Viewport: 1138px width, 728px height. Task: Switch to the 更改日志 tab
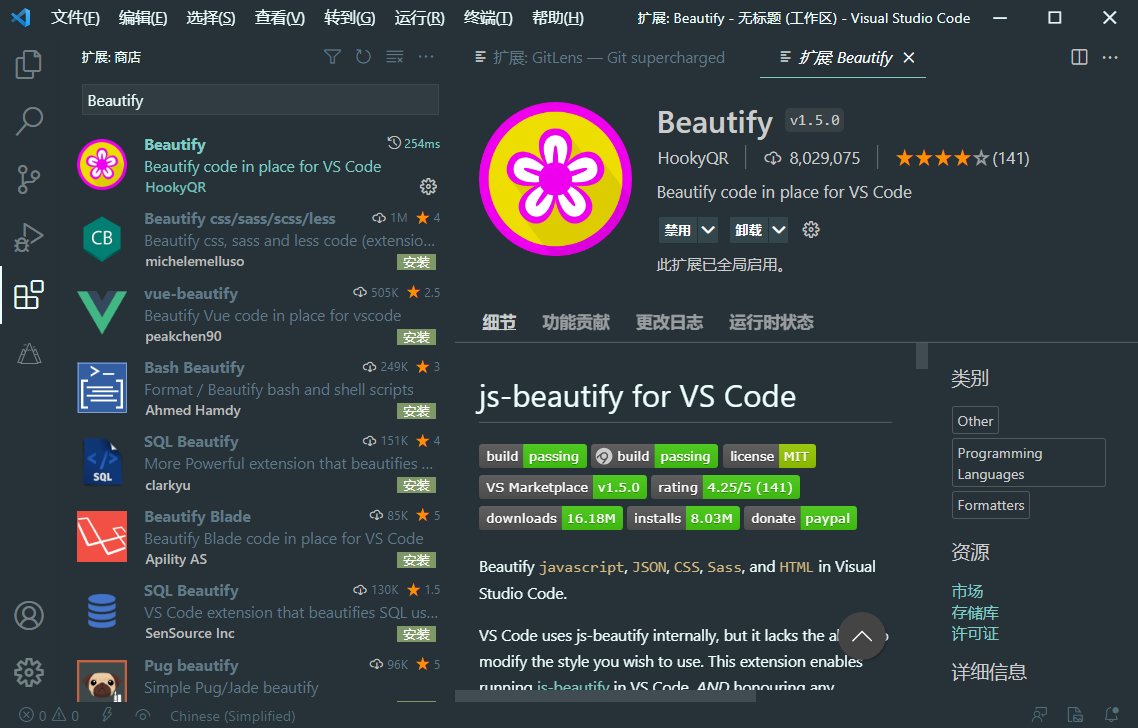(x=668, y=322)
